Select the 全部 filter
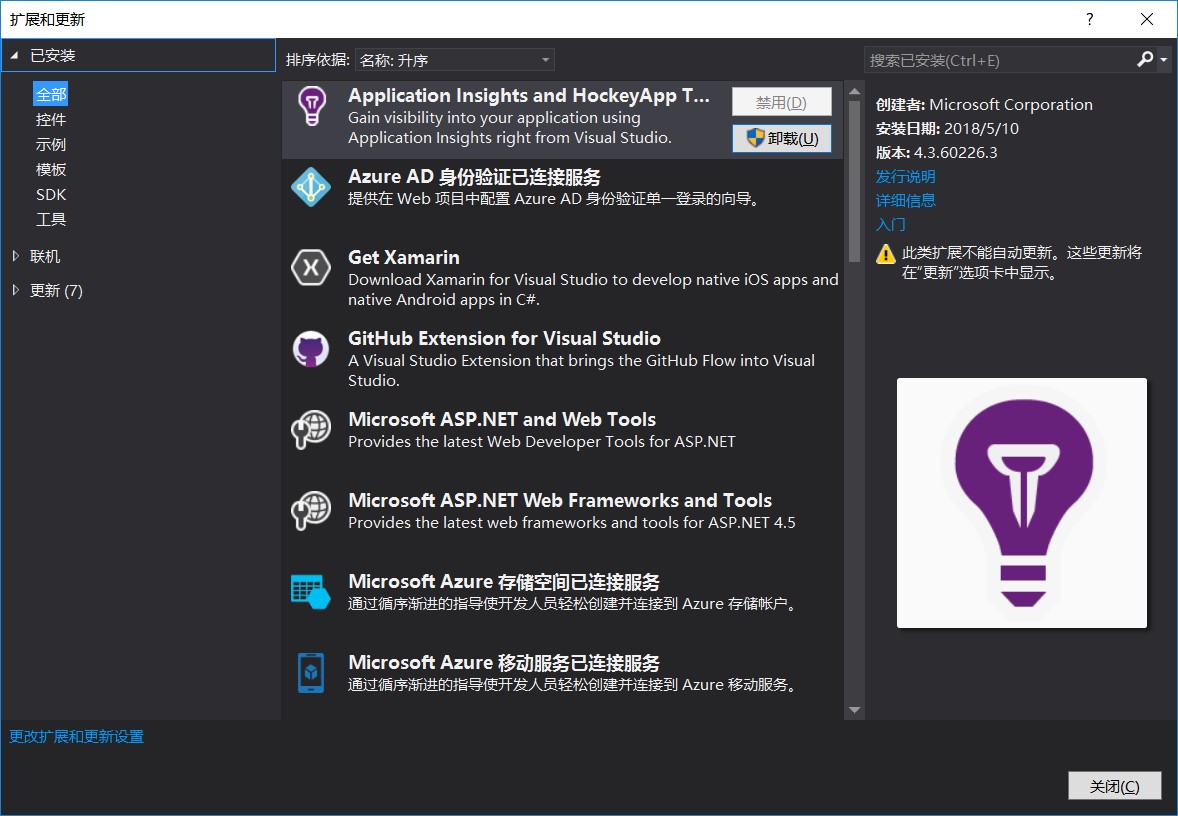 [51, 95]
